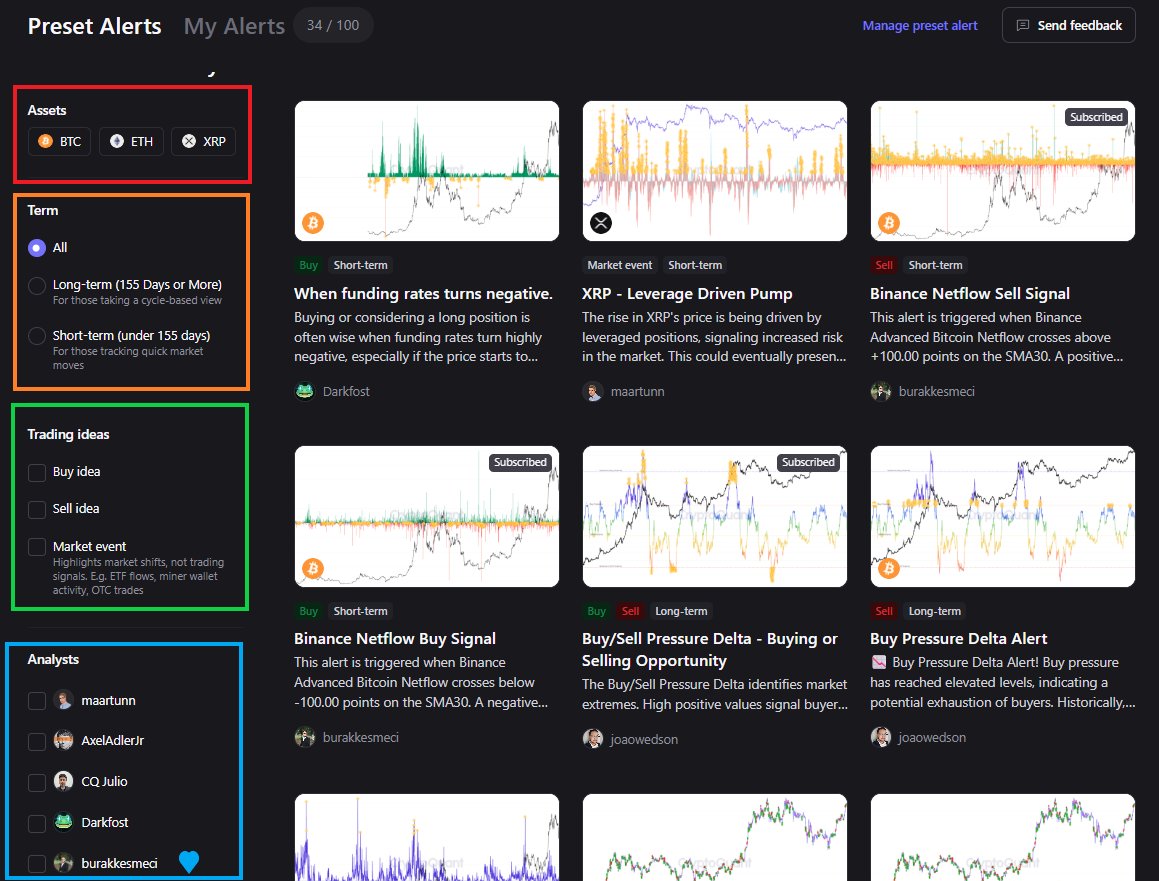This screenshot has height=881, width=1159.
Task: Filter alerts by XRP asset
Action: (x=203, y=141)
